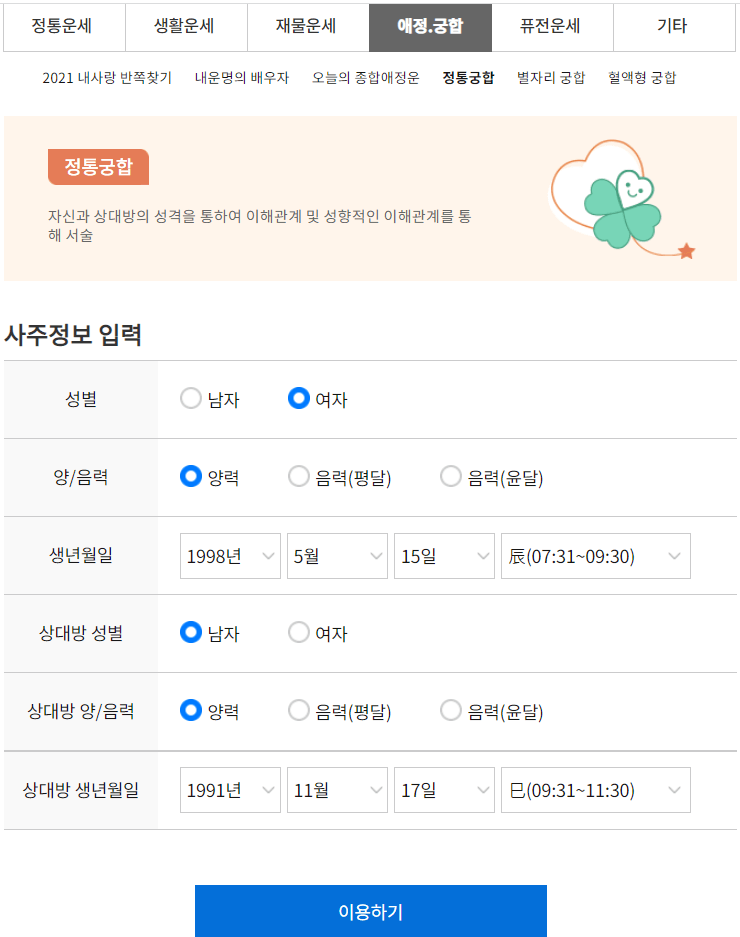Switch to the 재물운세 tab
This screenshot has width=740, height=937.
(x=307, y=28)
